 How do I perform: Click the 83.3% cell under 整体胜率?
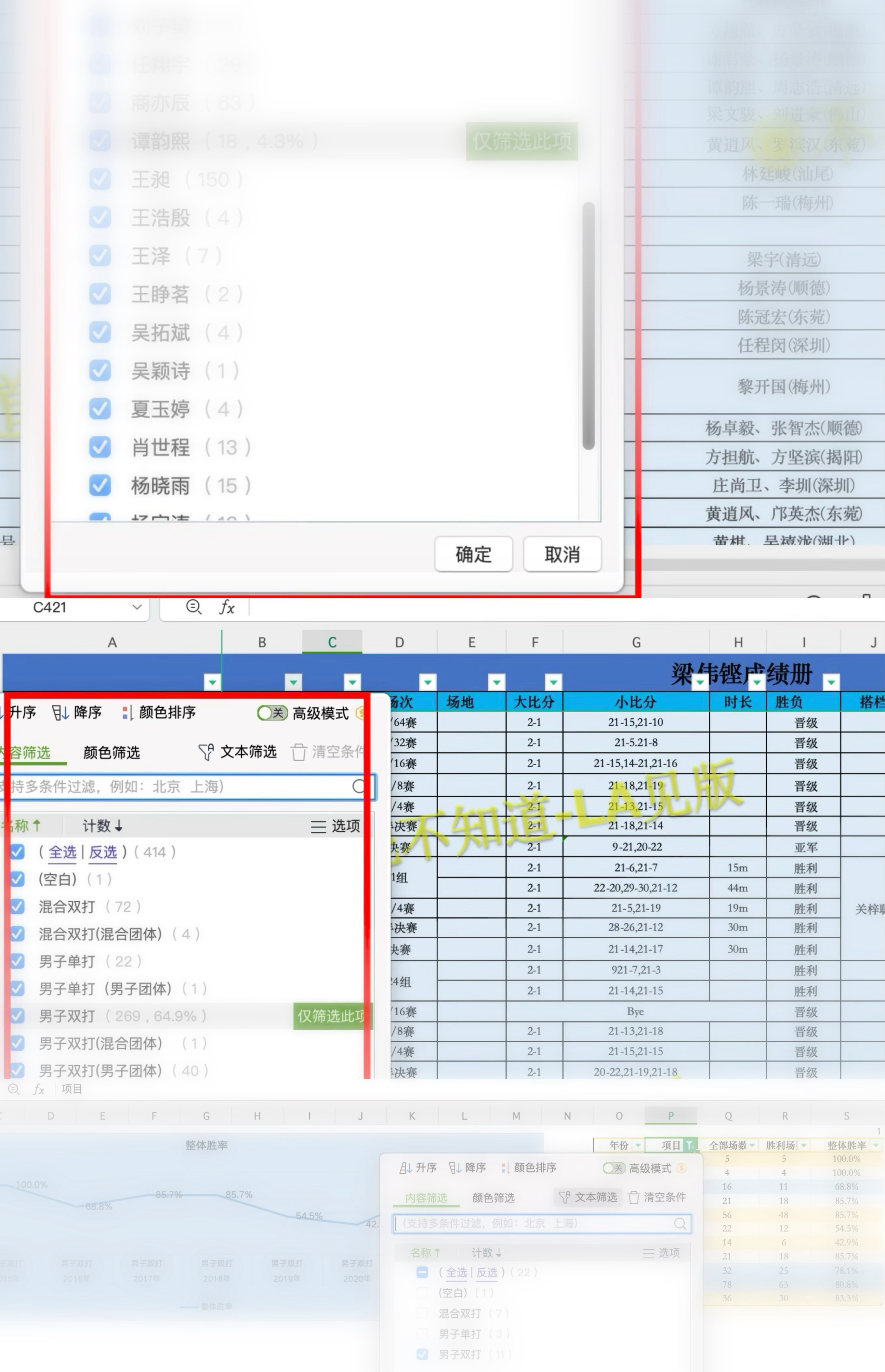coord(847,1298)
